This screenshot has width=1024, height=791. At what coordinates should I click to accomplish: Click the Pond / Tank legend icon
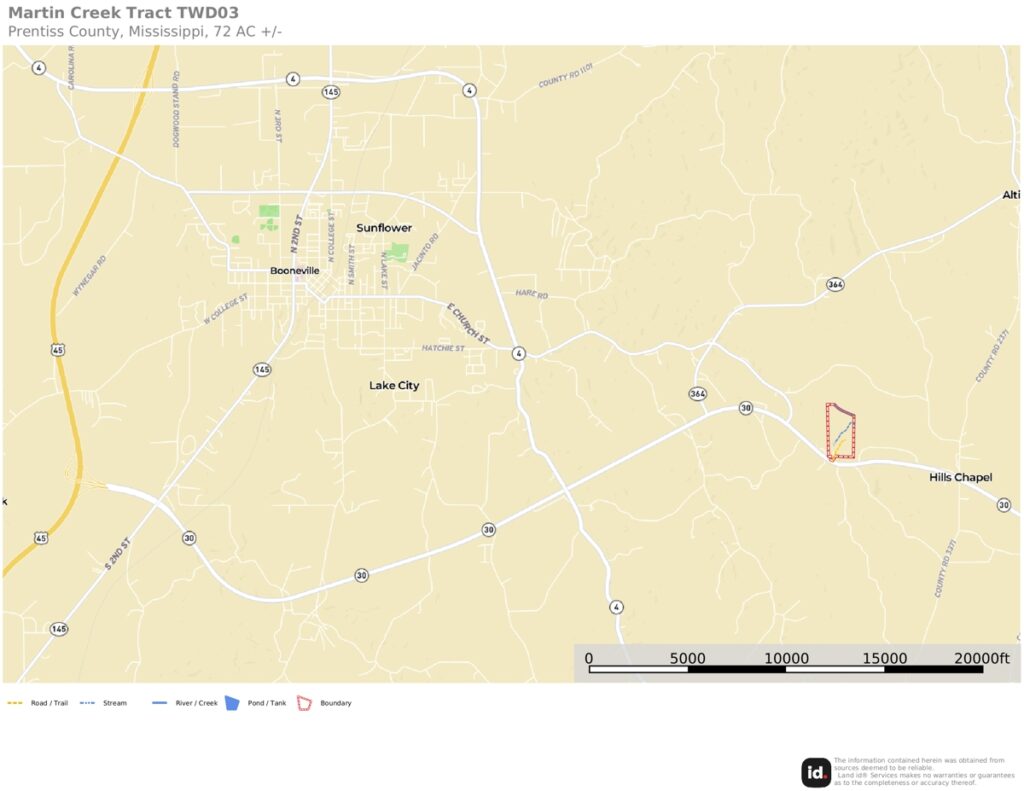(232, 703)
